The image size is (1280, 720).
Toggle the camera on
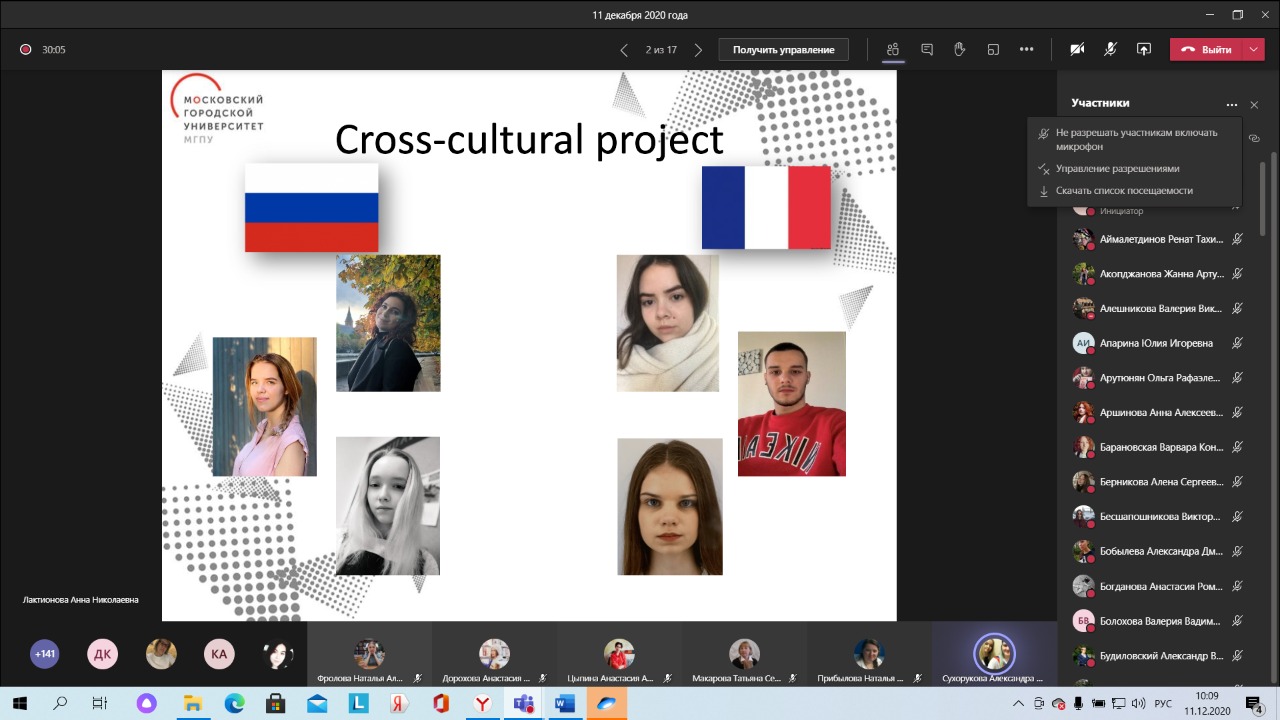1077,49
